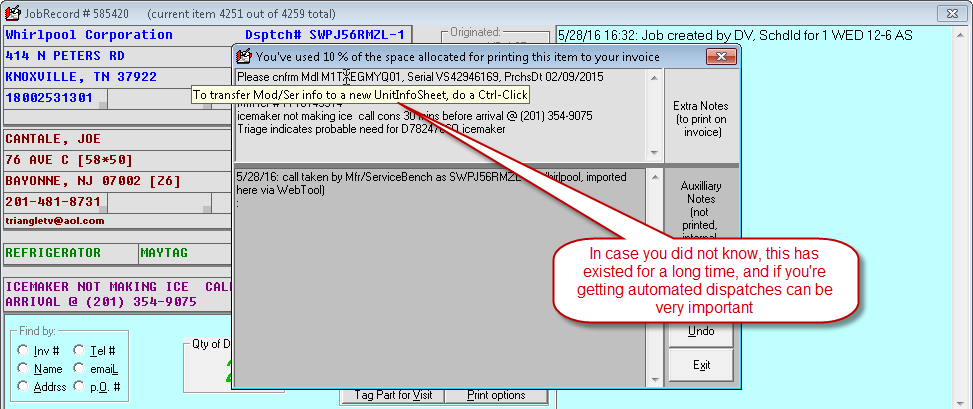The height and width of the screenshot is (409, 973).
Task: Select Find by Name radio button
Action: 23,368
